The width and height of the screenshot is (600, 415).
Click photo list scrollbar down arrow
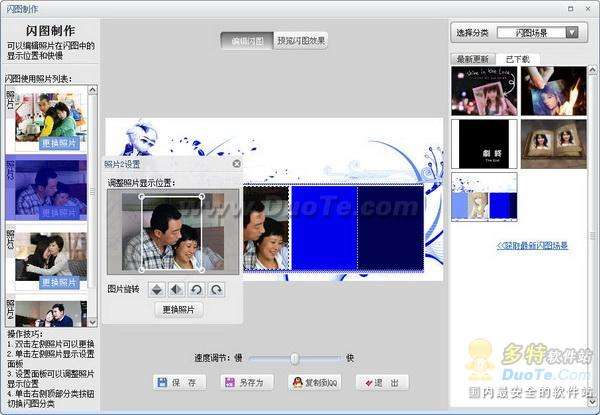pyautogui.click(x=93, y=322)
